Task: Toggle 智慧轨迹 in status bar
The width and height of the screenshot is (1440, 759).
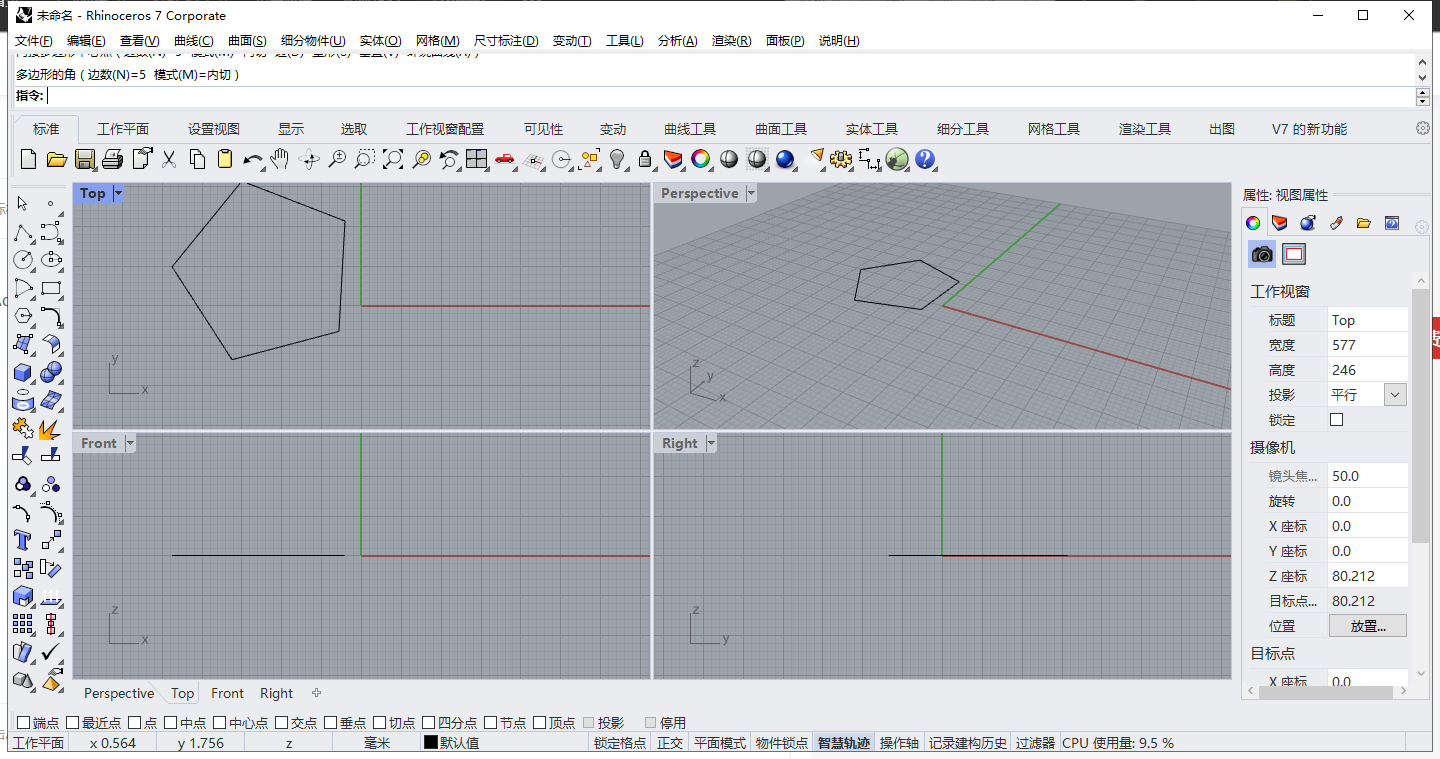Action: tap(845, 743)
